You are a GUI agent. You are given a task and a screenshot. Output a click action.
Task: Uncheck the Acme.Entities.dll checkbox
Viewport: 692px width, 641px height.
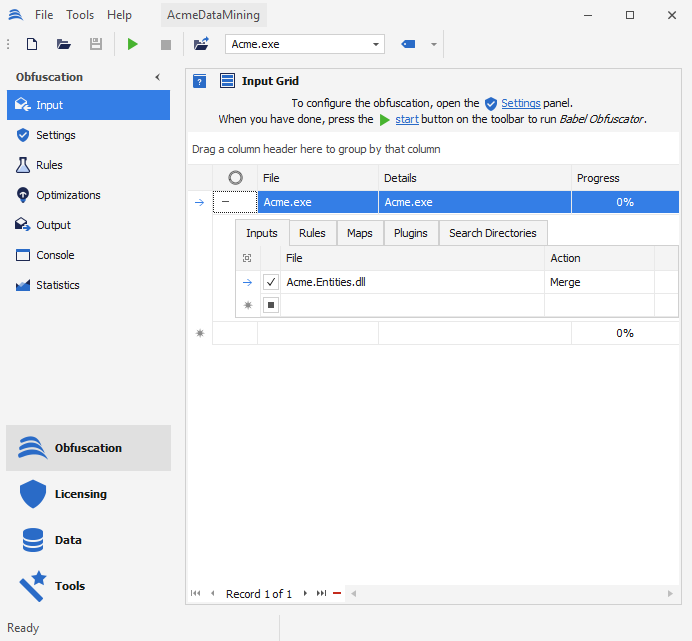click(270, 283)
